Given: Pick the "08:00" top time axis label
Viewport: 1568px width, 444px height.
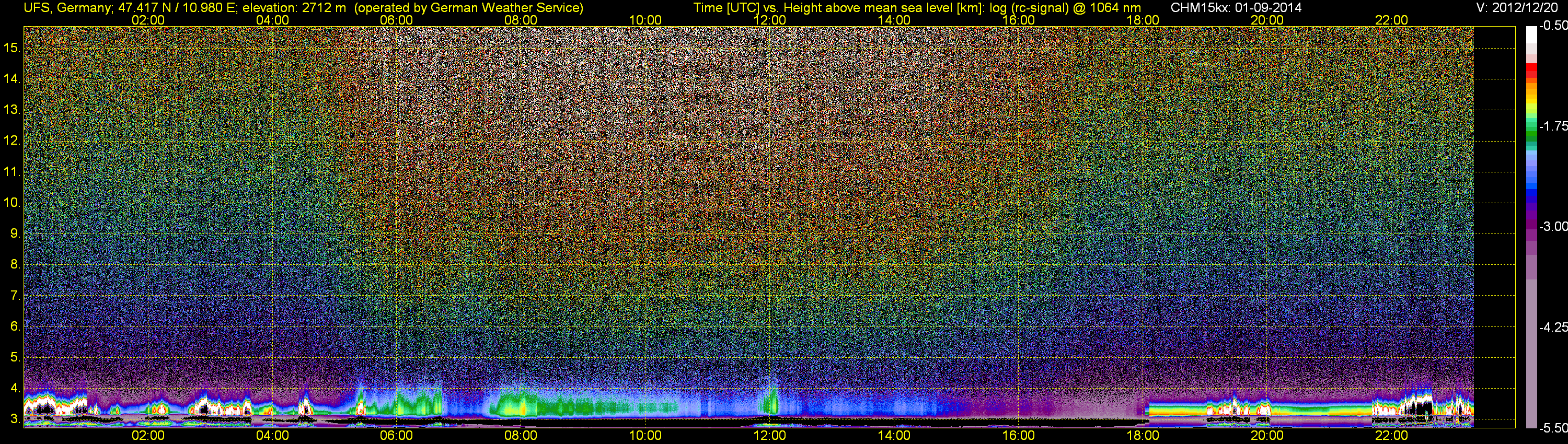Looking at the screenshot, I should point(521,20).
